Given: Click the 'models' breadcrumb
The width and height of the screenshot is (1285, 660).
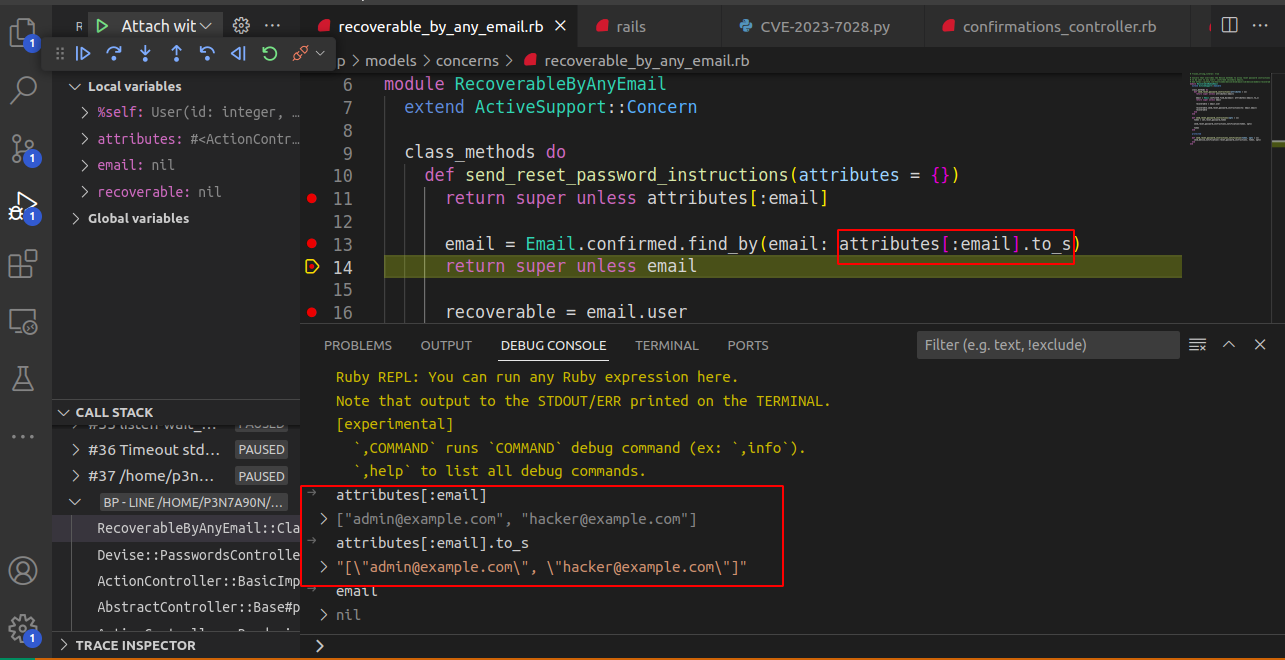Looking at the screenshot, I should (390, 61).
